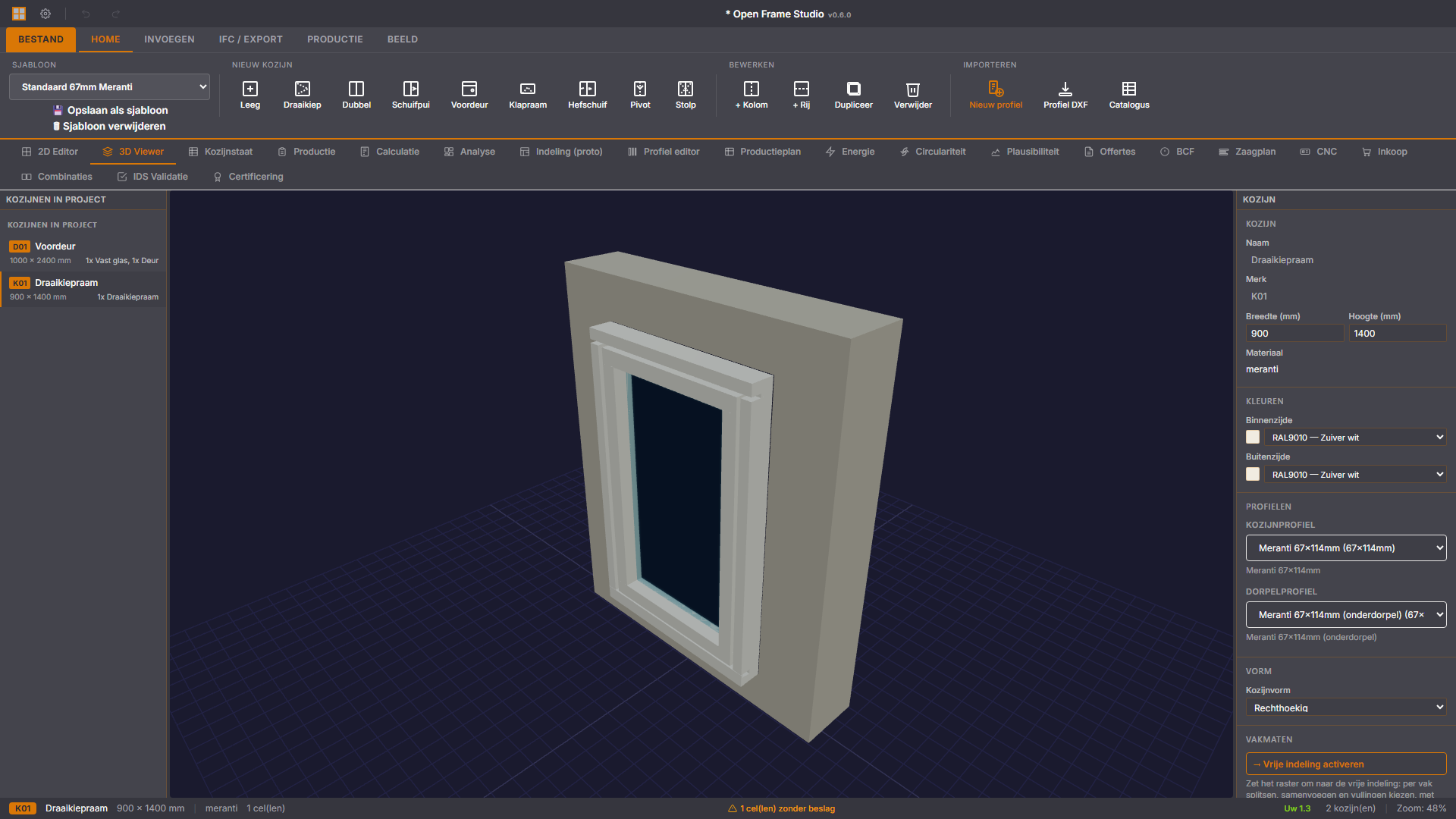Click Sjabloon verwijderen
Screen dimensions: 1456x819
click(x=109, y=126)
